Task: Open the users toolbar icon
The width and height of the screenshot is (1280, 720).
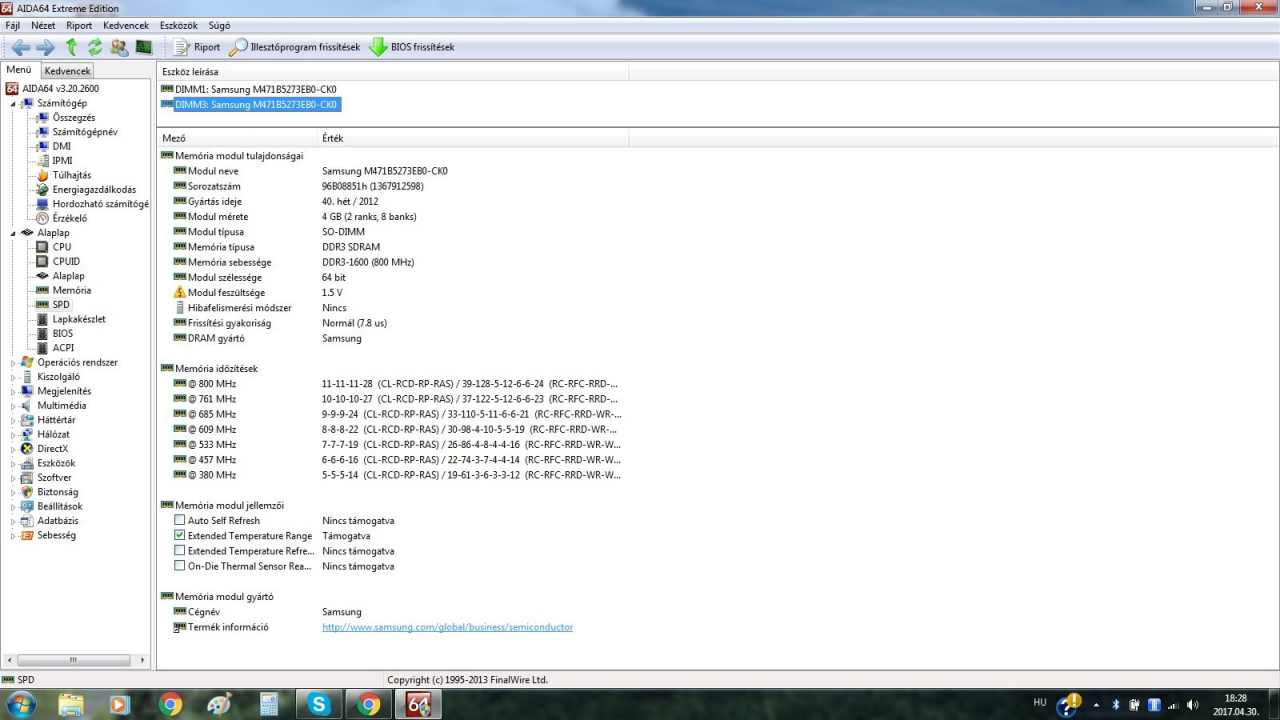Action: (119, 47)
